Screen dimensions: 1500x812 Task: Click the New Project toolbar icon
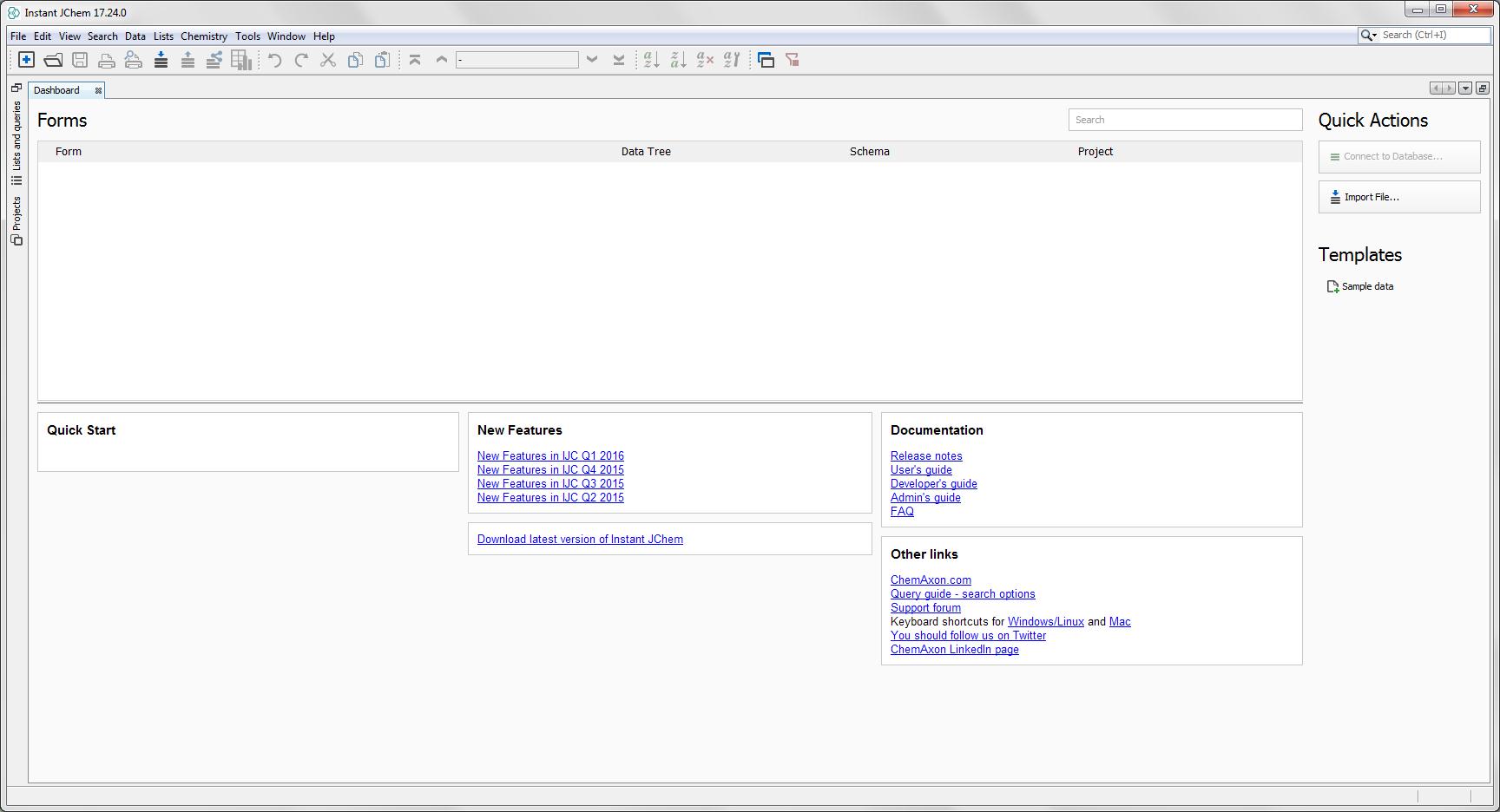point(26,60)
